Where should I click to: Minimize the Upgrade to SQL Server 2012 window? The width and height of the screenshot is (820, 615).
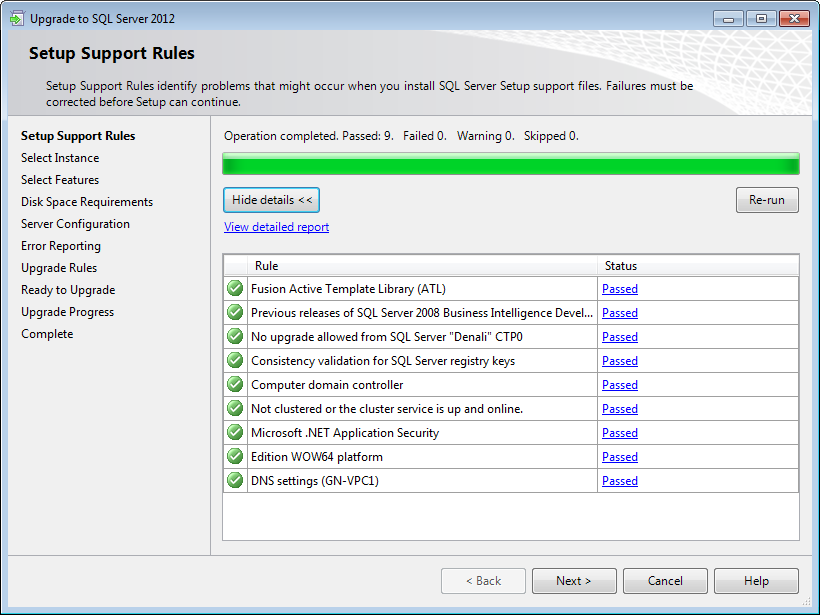coord(728,19)
